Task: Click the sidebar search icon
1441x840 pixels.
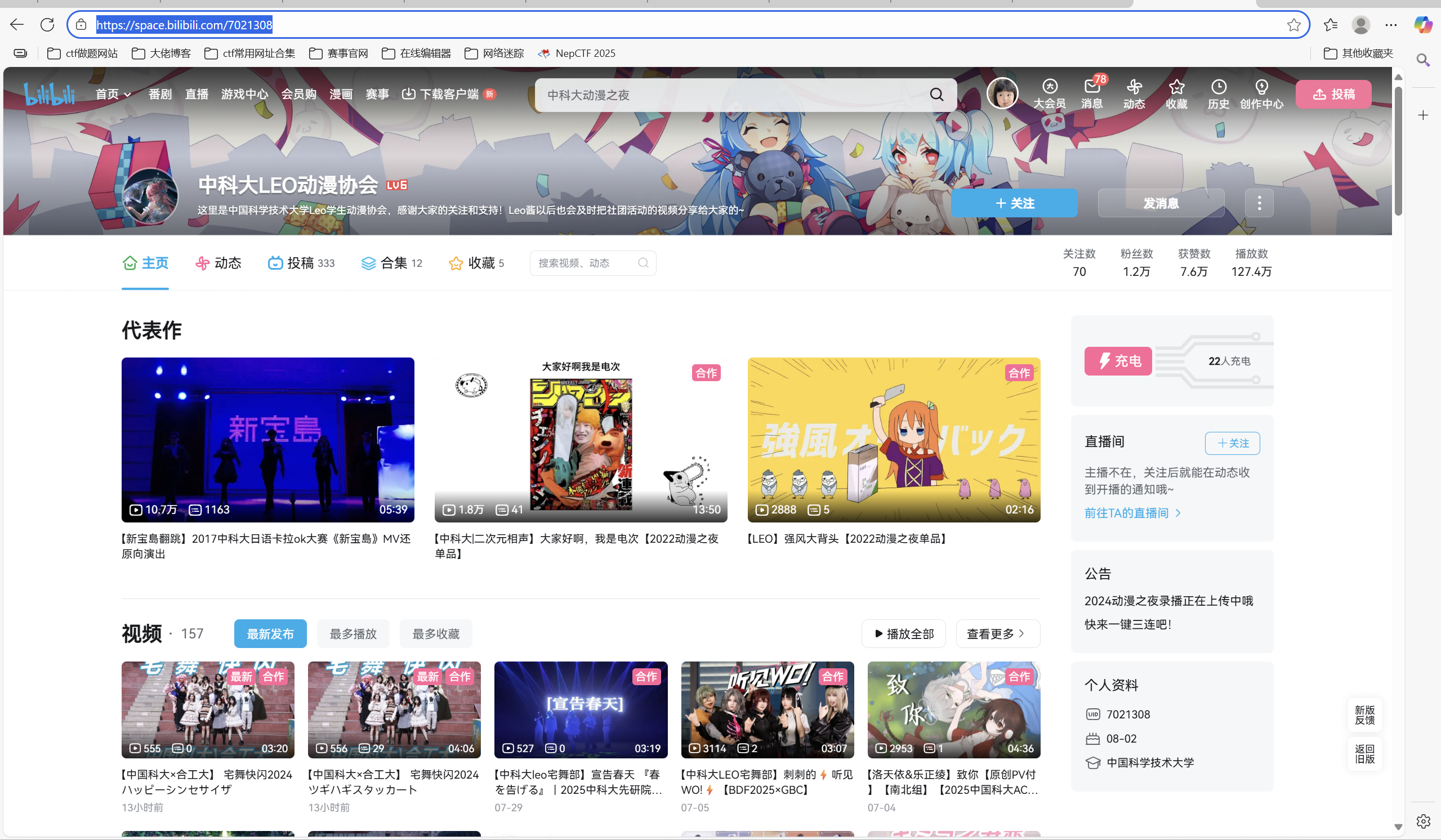Action: click(1423, 60)
